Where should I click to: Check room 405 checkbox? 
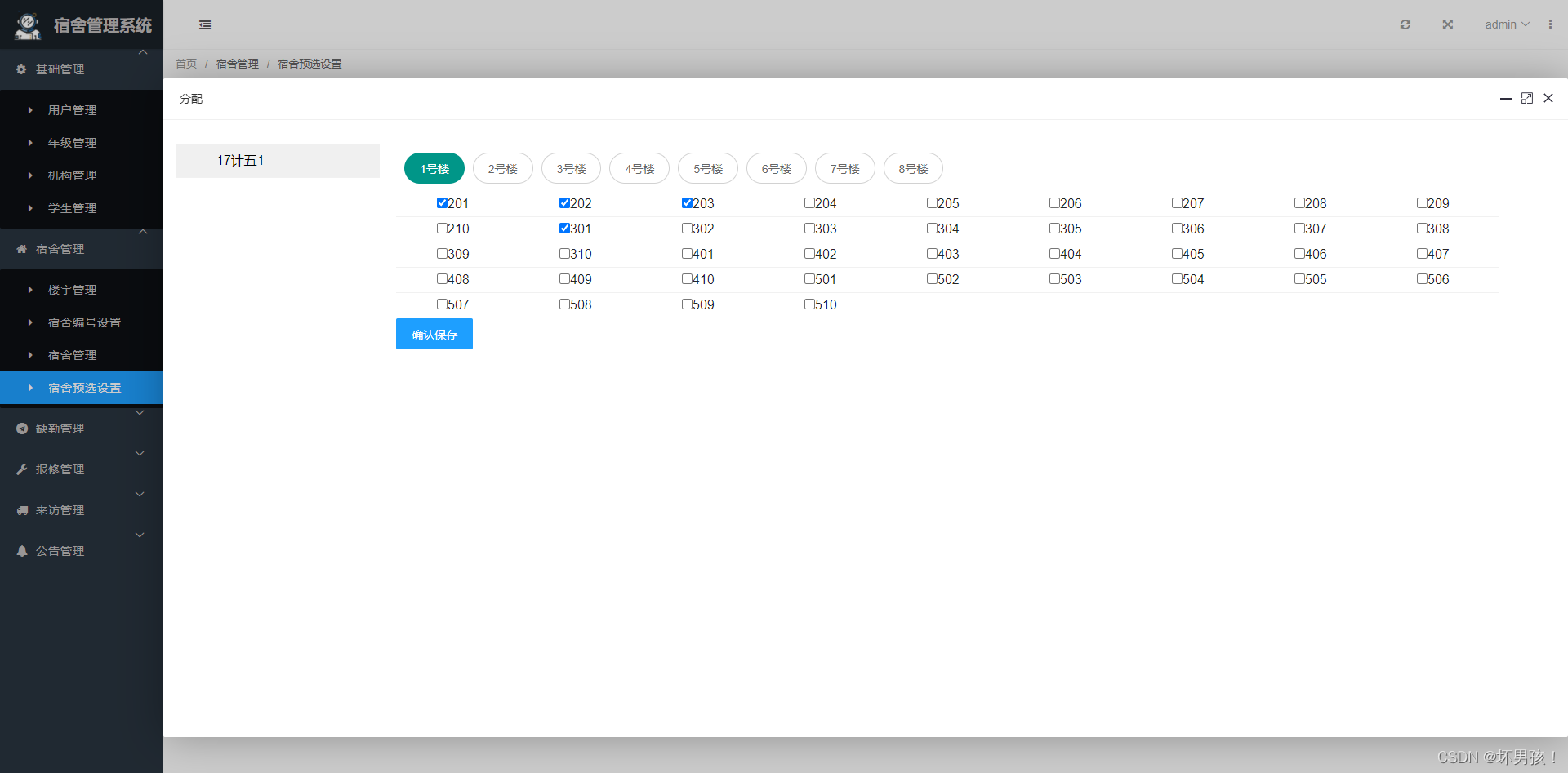(1177, 254)
